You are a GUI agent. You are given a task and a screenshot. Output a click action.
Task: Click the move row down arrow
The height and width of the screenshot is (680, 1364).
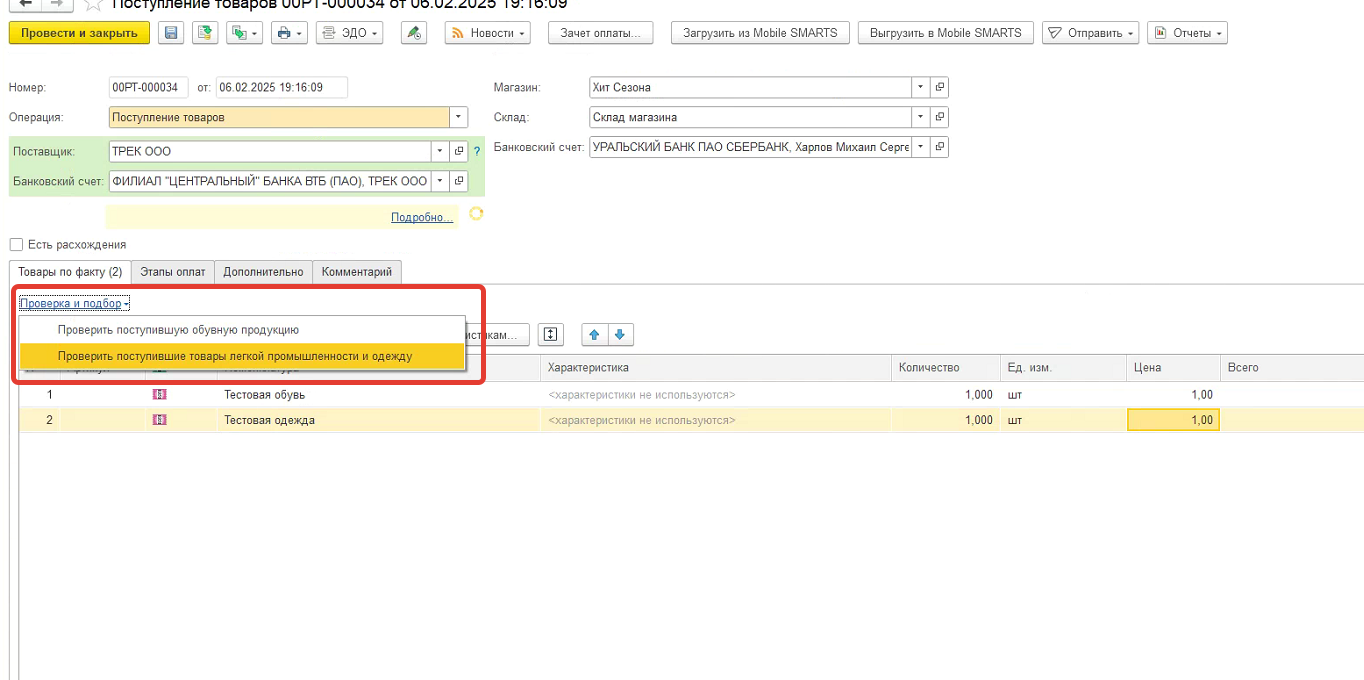(619, 334)
